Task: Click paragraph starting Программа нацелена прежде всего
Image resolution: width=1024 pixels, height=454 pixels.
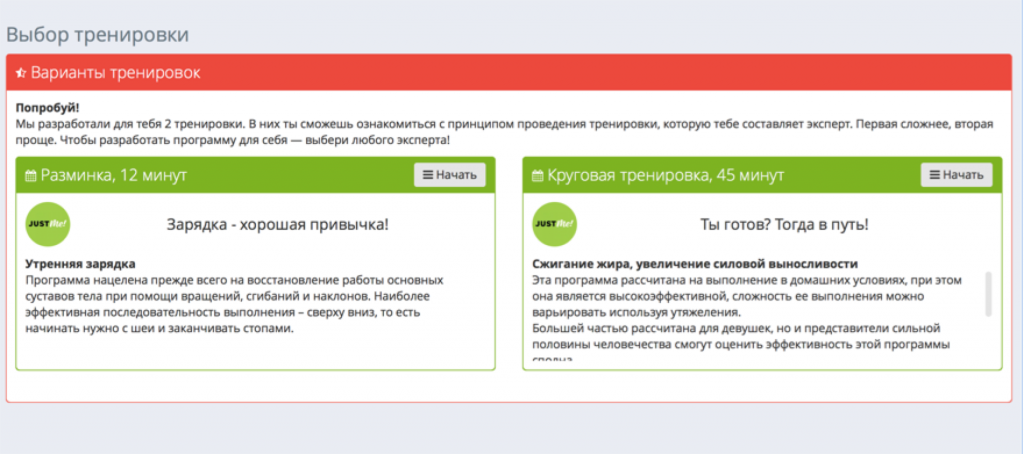Action: [x=234, y=304]
